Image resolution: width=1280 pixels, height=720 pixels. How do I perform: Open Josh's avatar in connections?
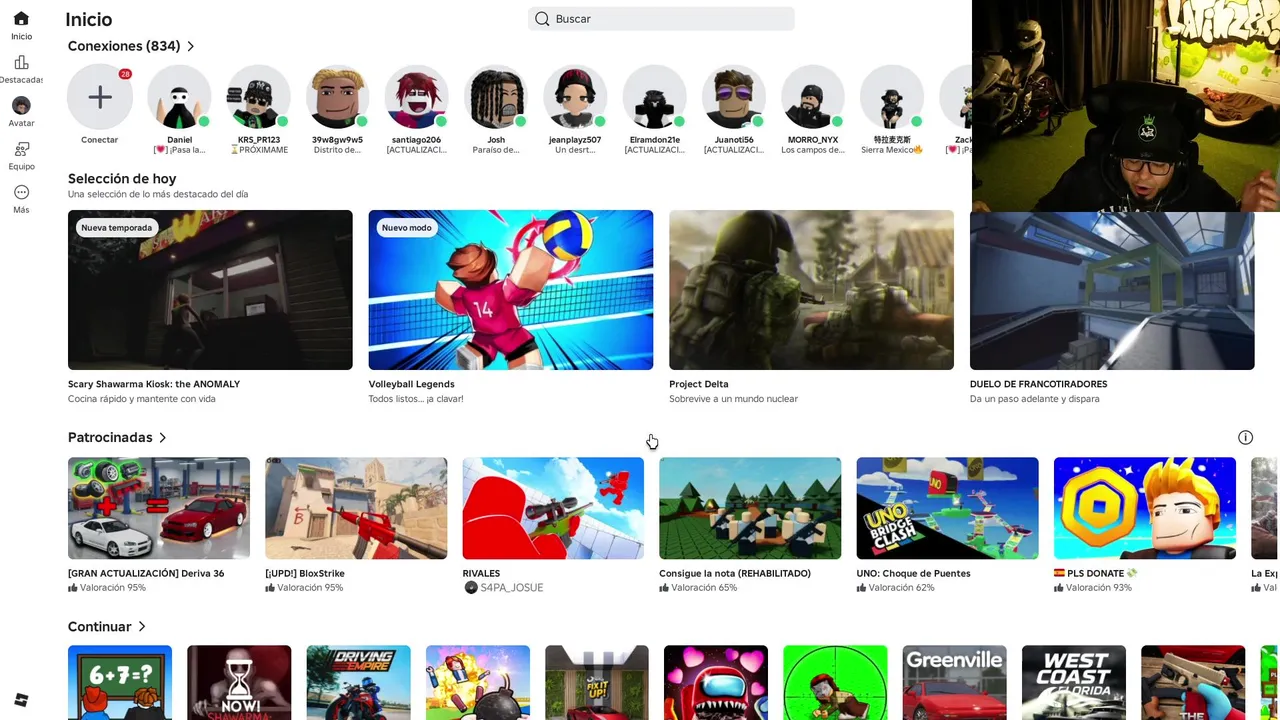point(496,97)
